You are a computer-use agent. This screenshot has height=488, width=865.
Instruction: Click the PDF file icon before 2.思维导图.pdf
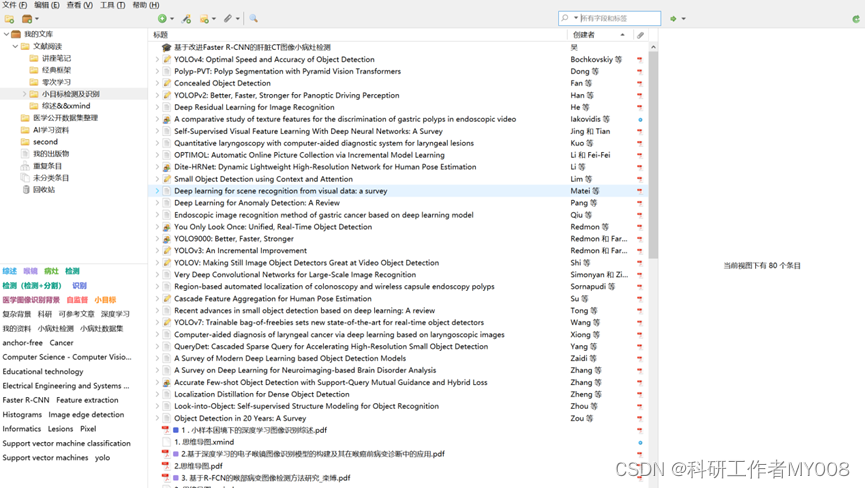tap(165, 466)
